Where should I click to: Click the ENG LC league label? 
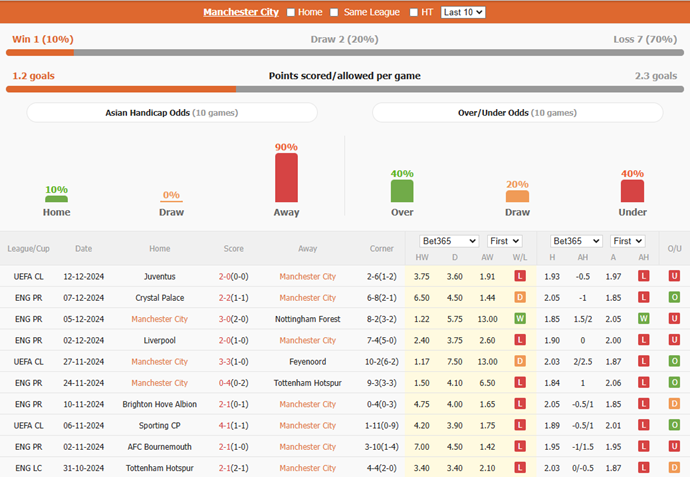(x=29, y=468)
